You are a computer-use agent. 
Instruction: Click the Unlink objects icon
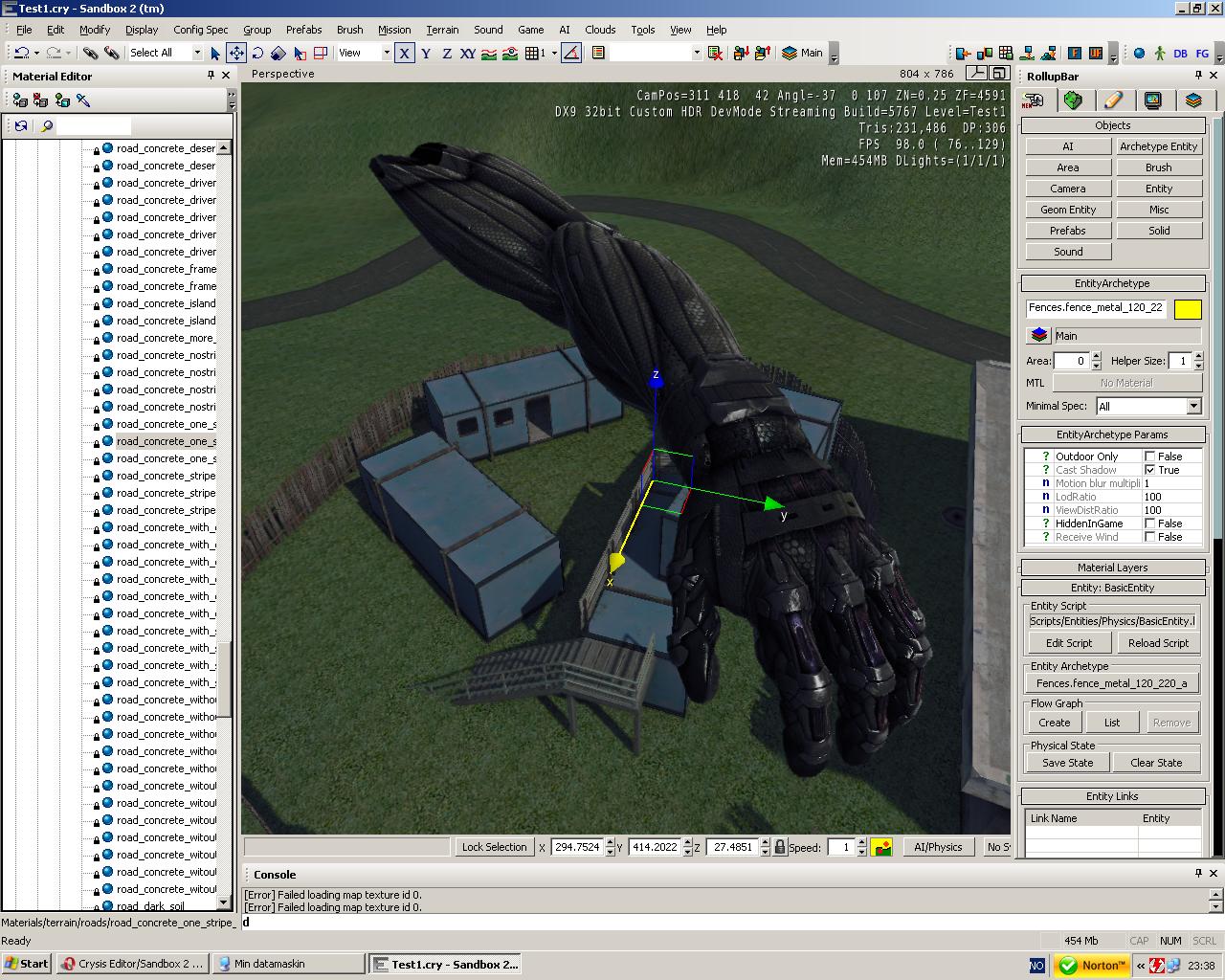pyautogui.click(x=111, y=53)
